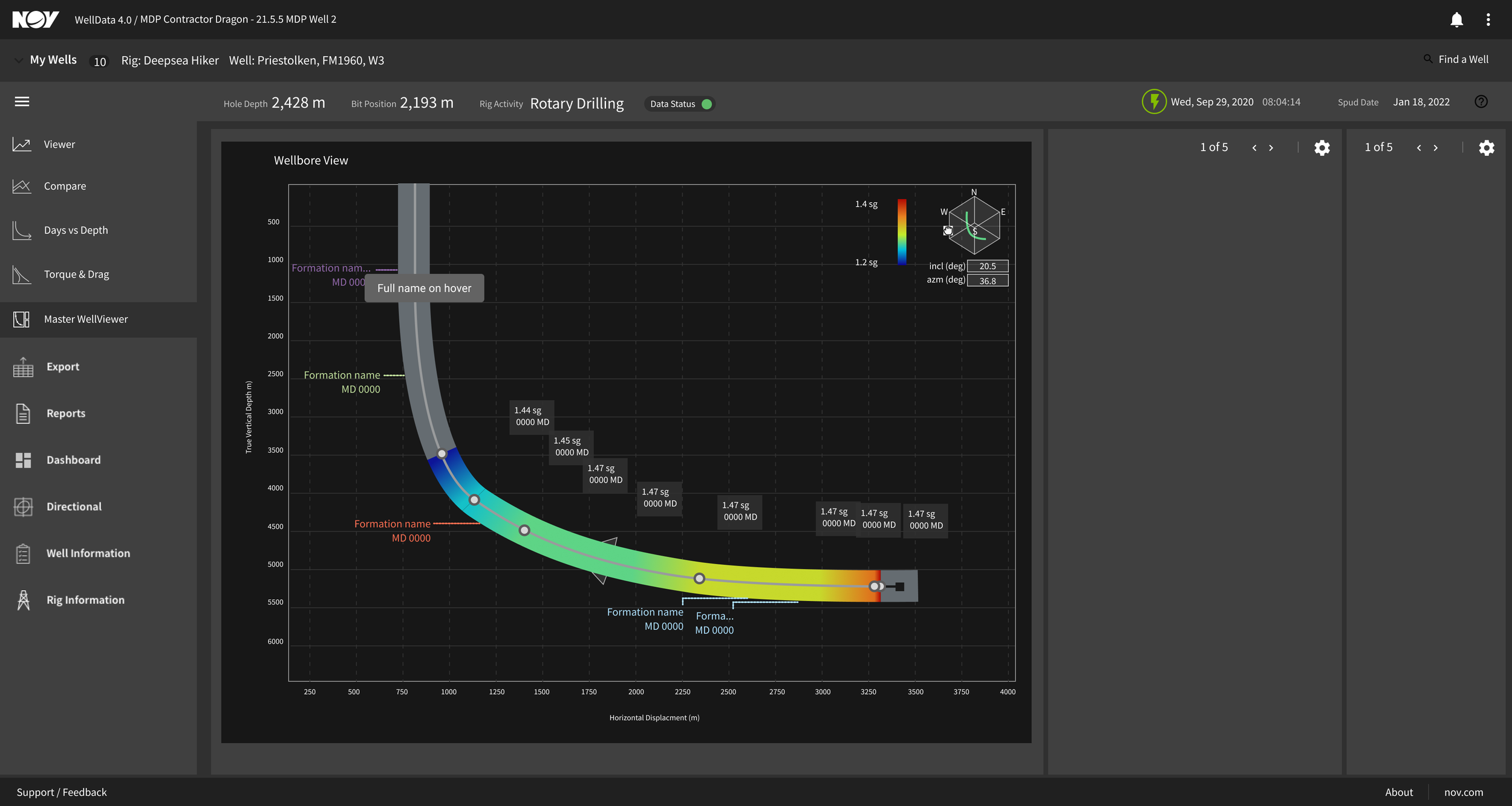The height and width of the screenshot is (806, 1512).
Task: Click the Find a Well search
Action: [1456, 59]
